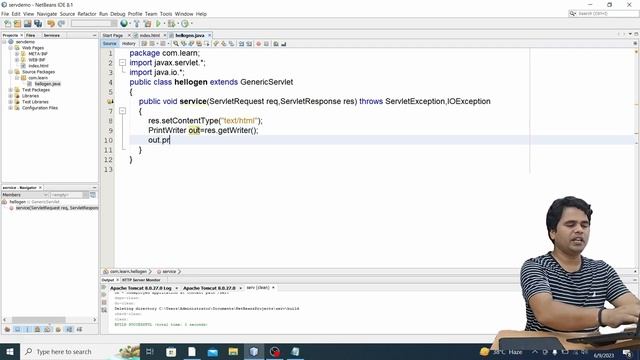Collapse the Source Packages node
The image size is (640, 360).
[11, 72]
